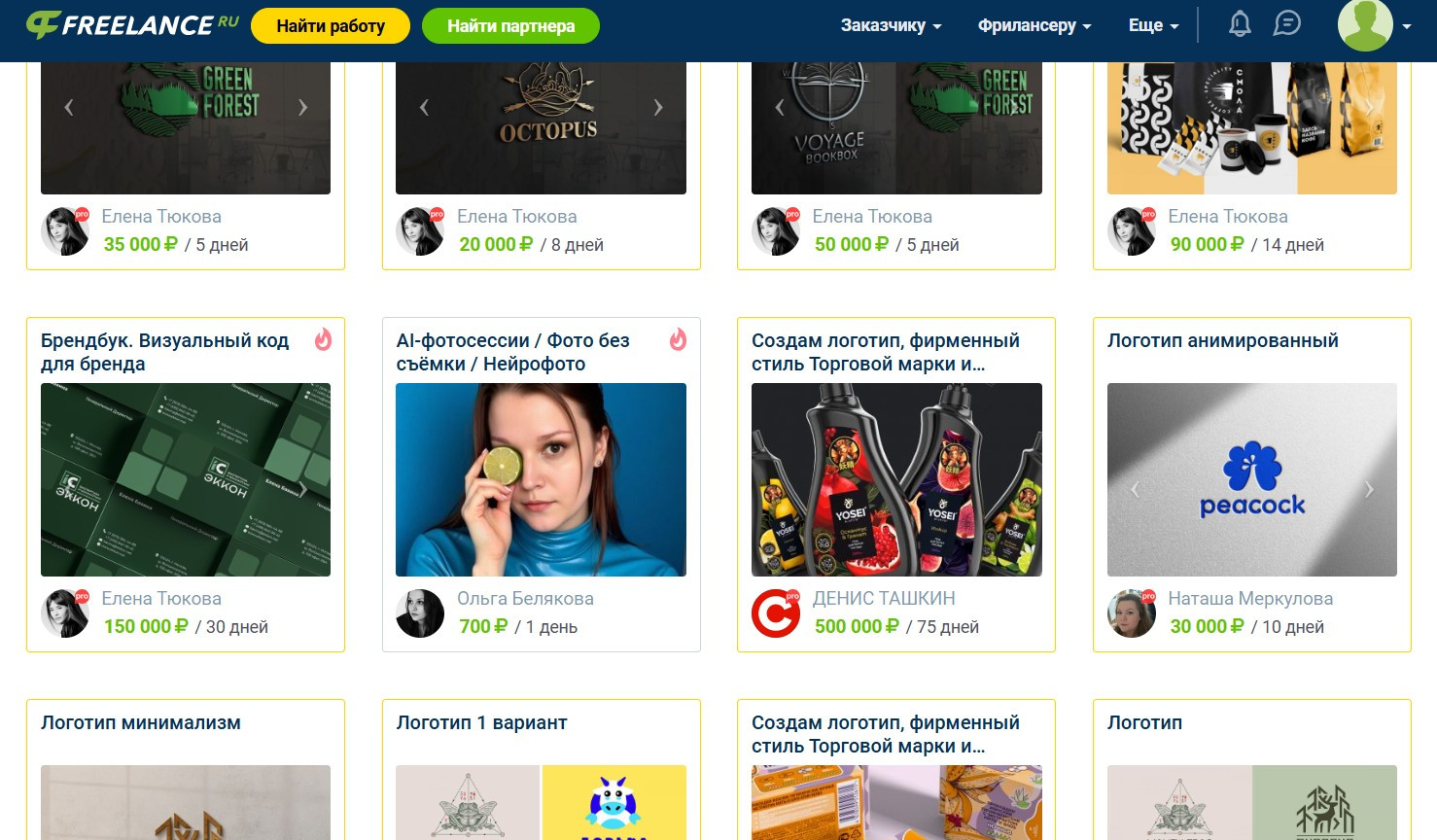Click the flame icon on the AI-фотосессии card
The height and width of the screenshot is (840, 1437).
click(x=678, y=339)
